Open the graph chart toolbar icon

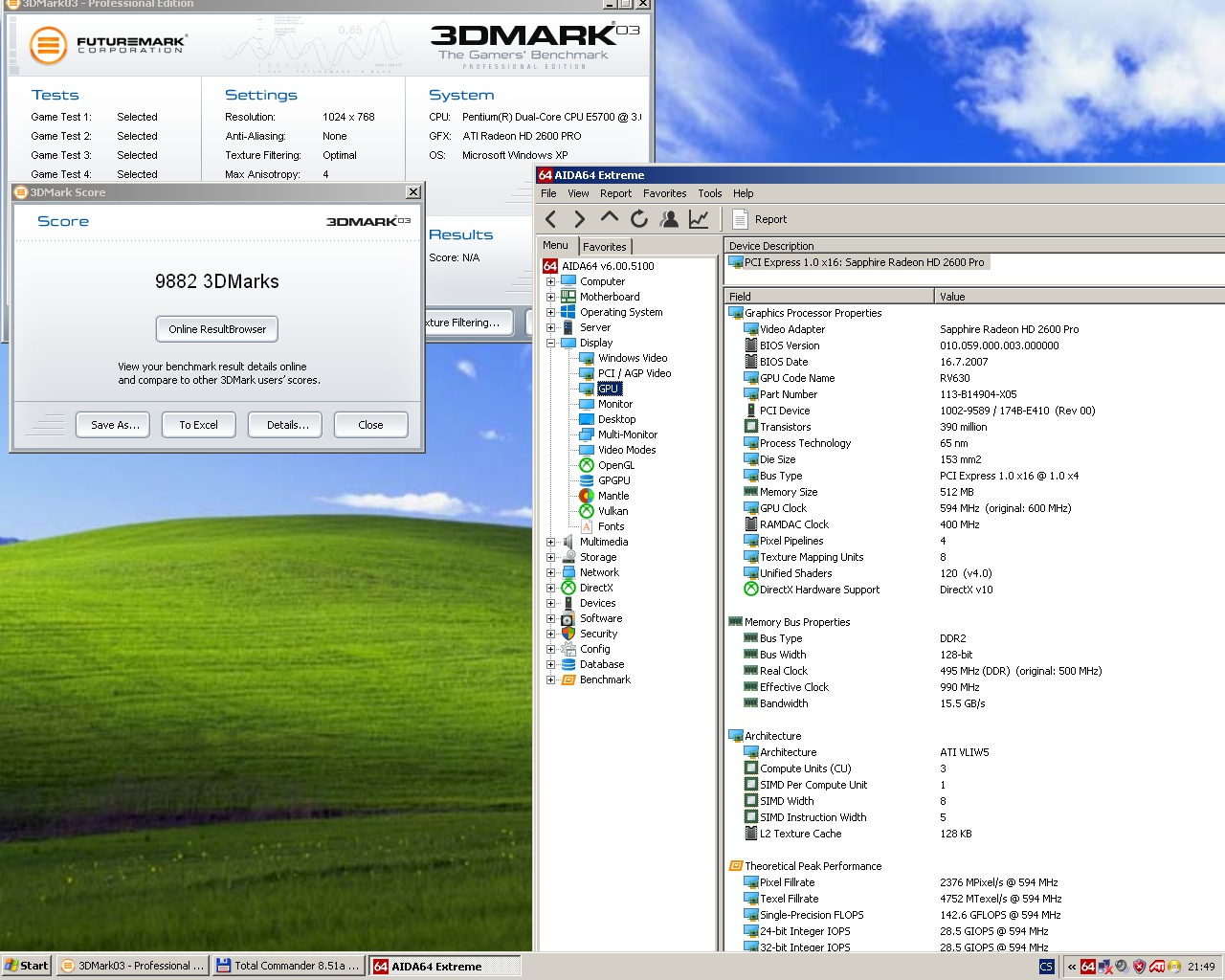699,219
